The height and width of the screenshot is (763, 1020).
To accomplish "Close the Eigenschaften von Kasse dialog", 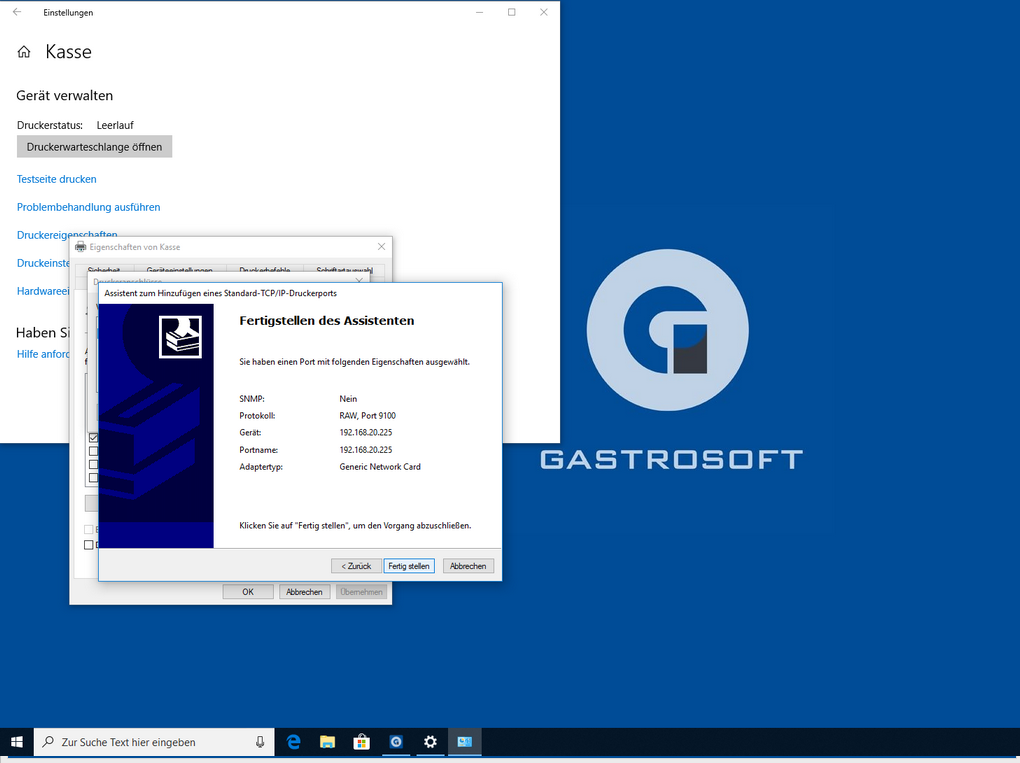I will 381,247.
